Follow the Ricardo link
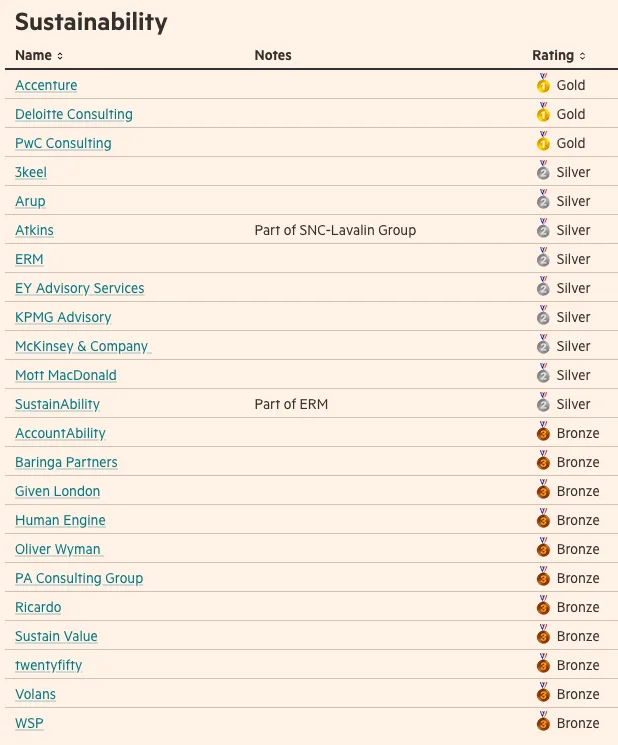 point(38,607)
